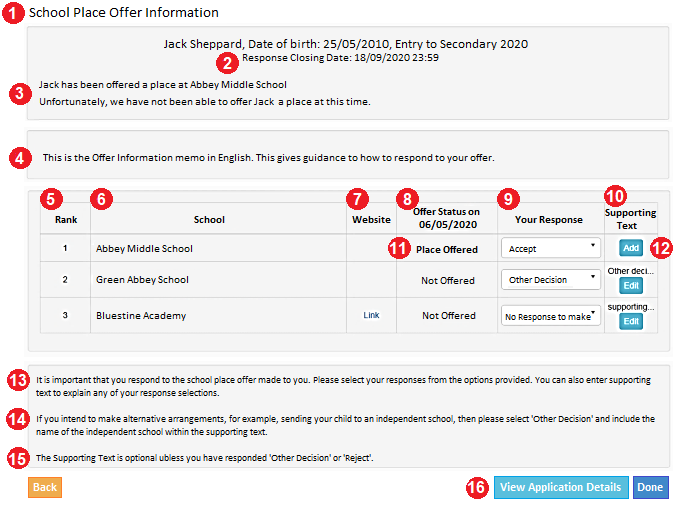
Task: Go back using the orange Back button
Action: [45, 487]
